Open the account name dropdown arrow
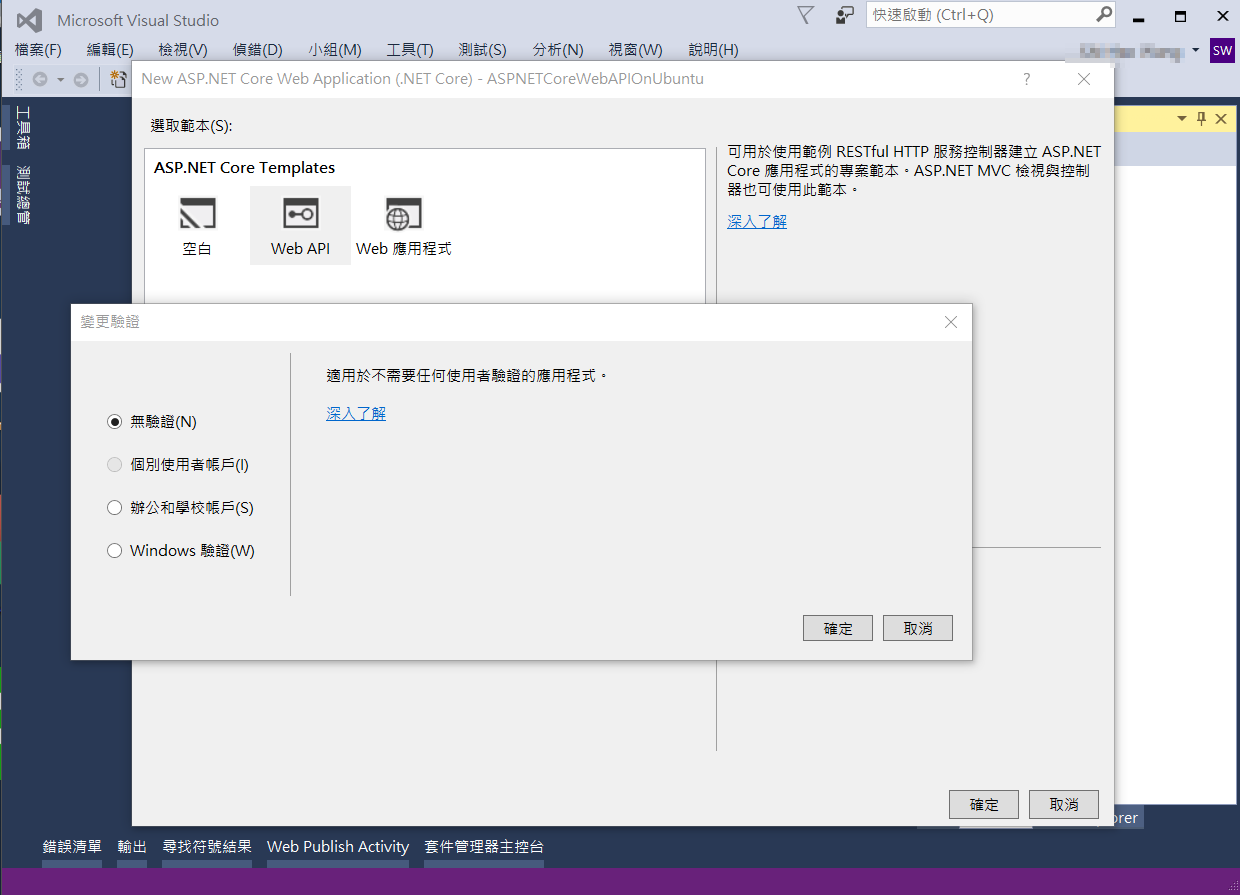1240x895 pixels. pyautogui.click(x=1196, y=50)
